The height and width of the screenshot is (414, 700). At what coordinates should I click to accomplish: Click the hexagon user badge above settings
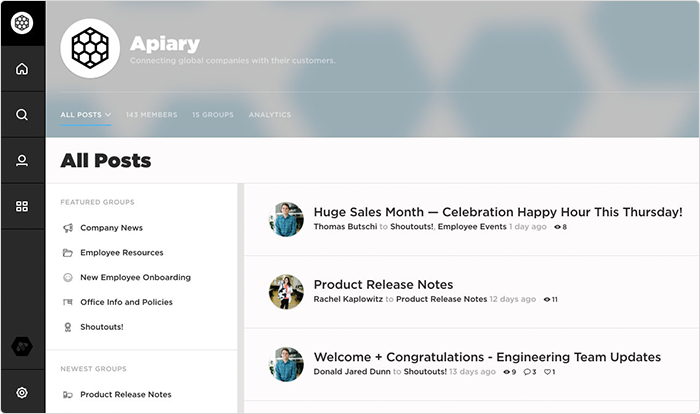tap(22, 347)
